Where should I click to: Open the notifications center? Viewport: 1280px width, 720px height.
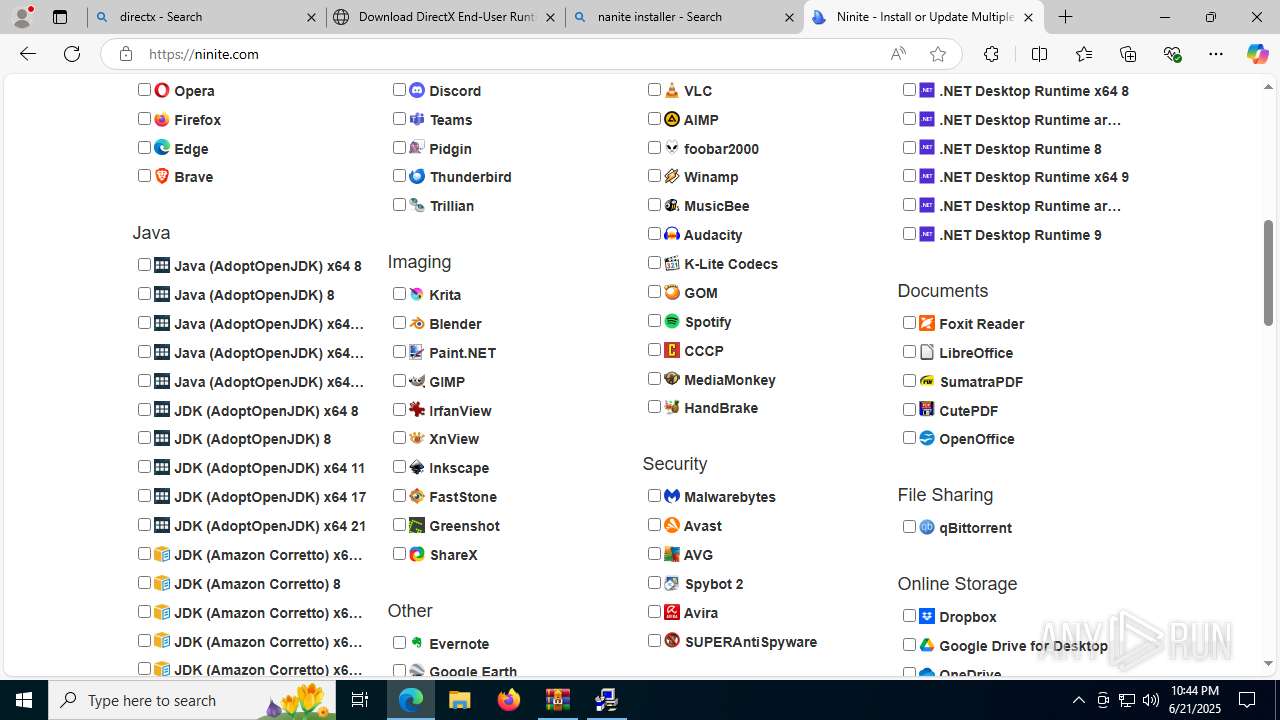[x=1247, y=700]
